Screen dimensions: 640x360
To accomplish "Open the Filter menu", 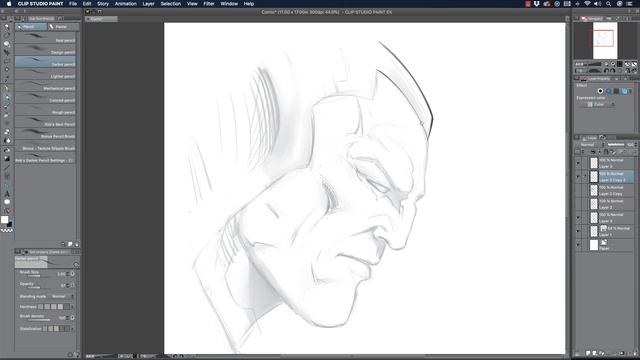I will pyautogui.click(x=209, y=4).
